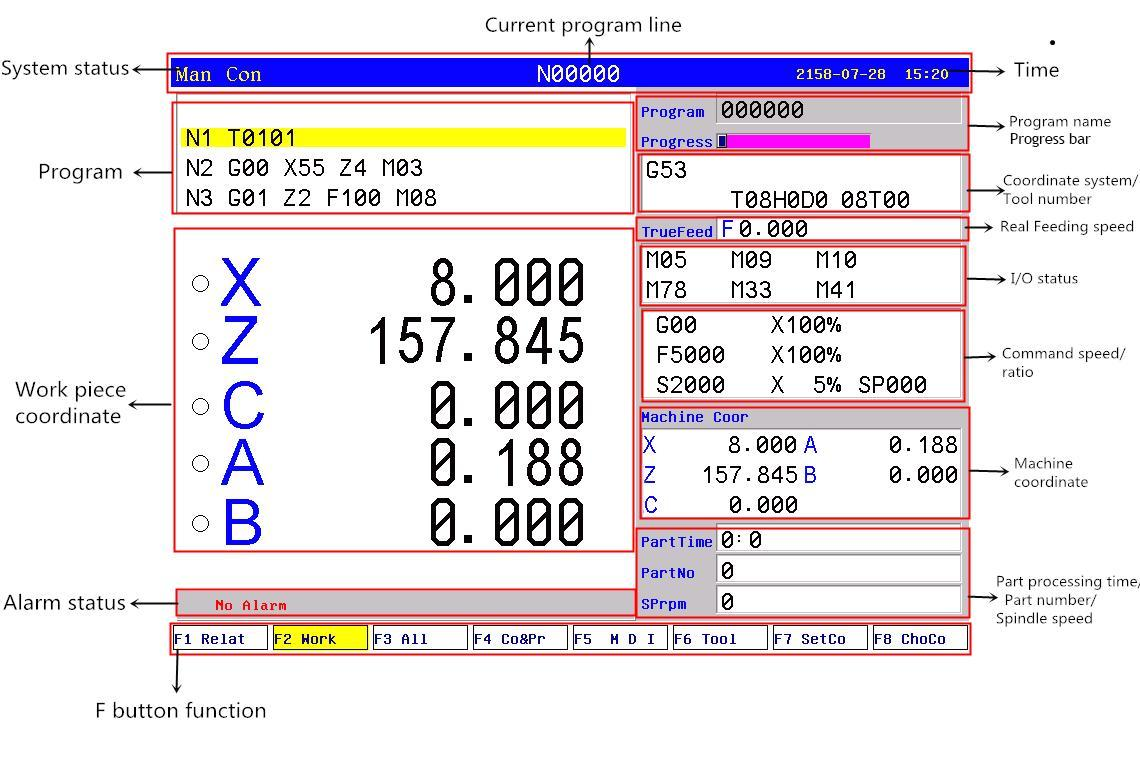Switch to F1 Relat coordinate view

[220, 638]
